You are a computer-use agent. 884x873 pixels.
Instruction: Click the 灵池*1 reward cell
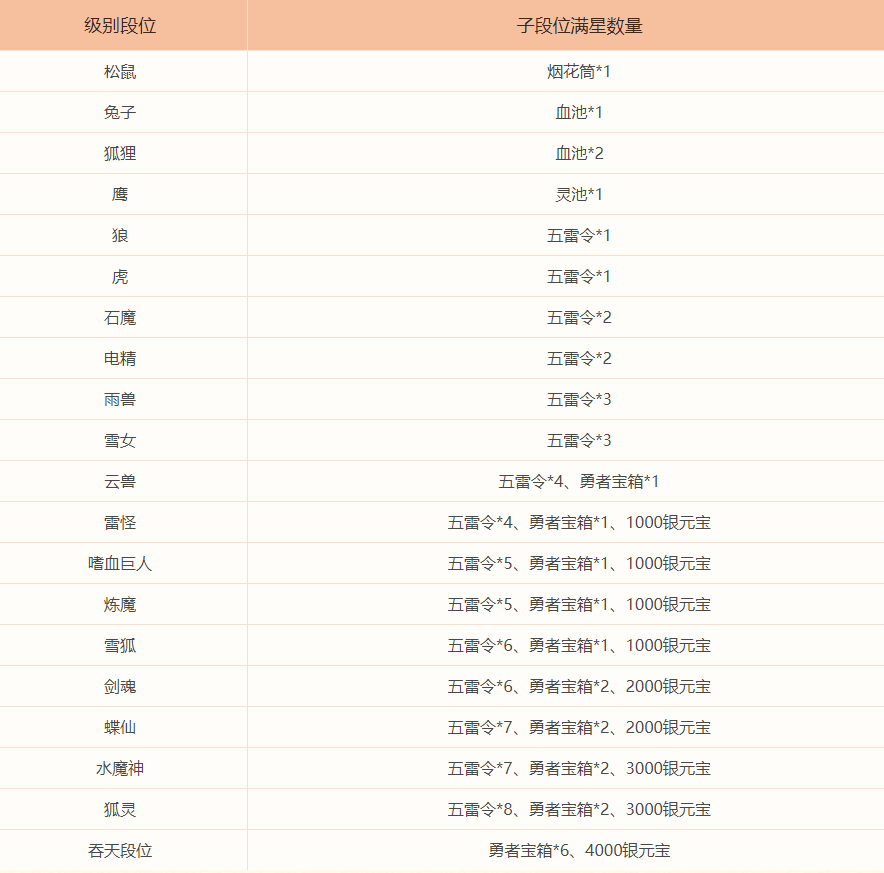579,195
